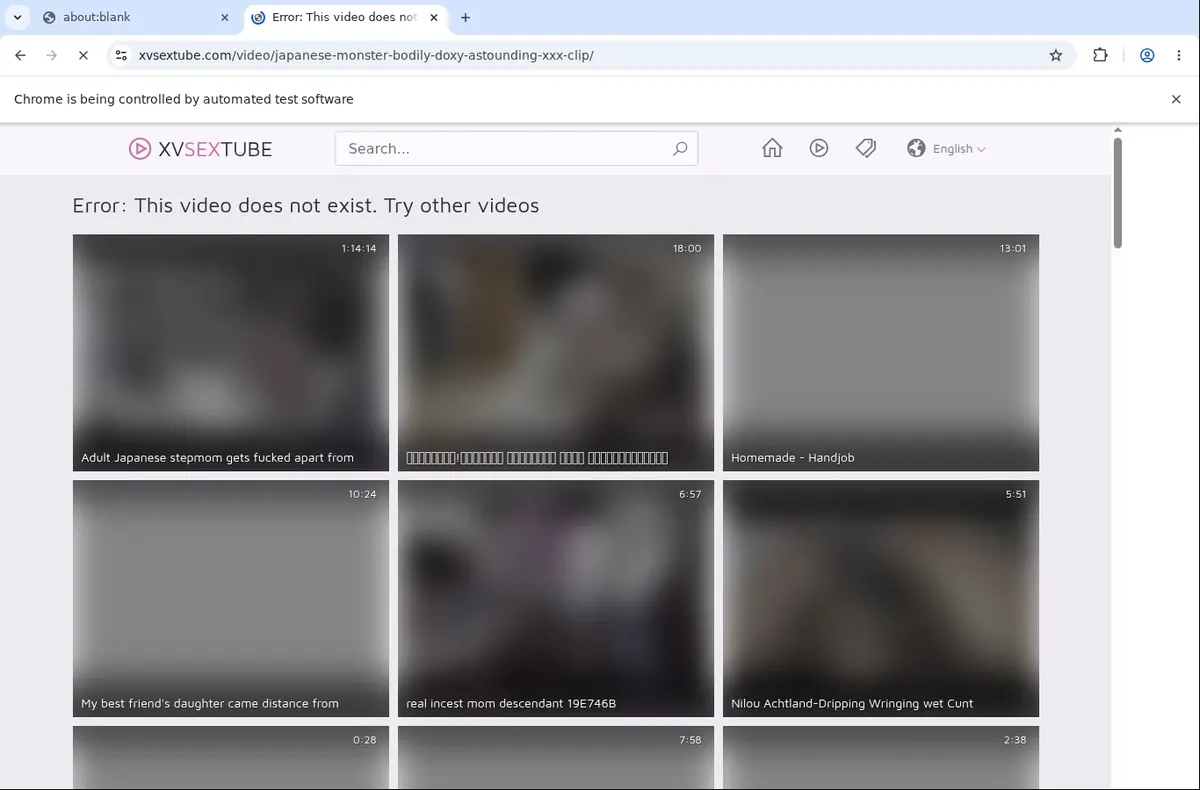Click the 'Chrome is being controlled' infobar text
1200x790 pixels.
pyautogui.click(x=184, y=99)
